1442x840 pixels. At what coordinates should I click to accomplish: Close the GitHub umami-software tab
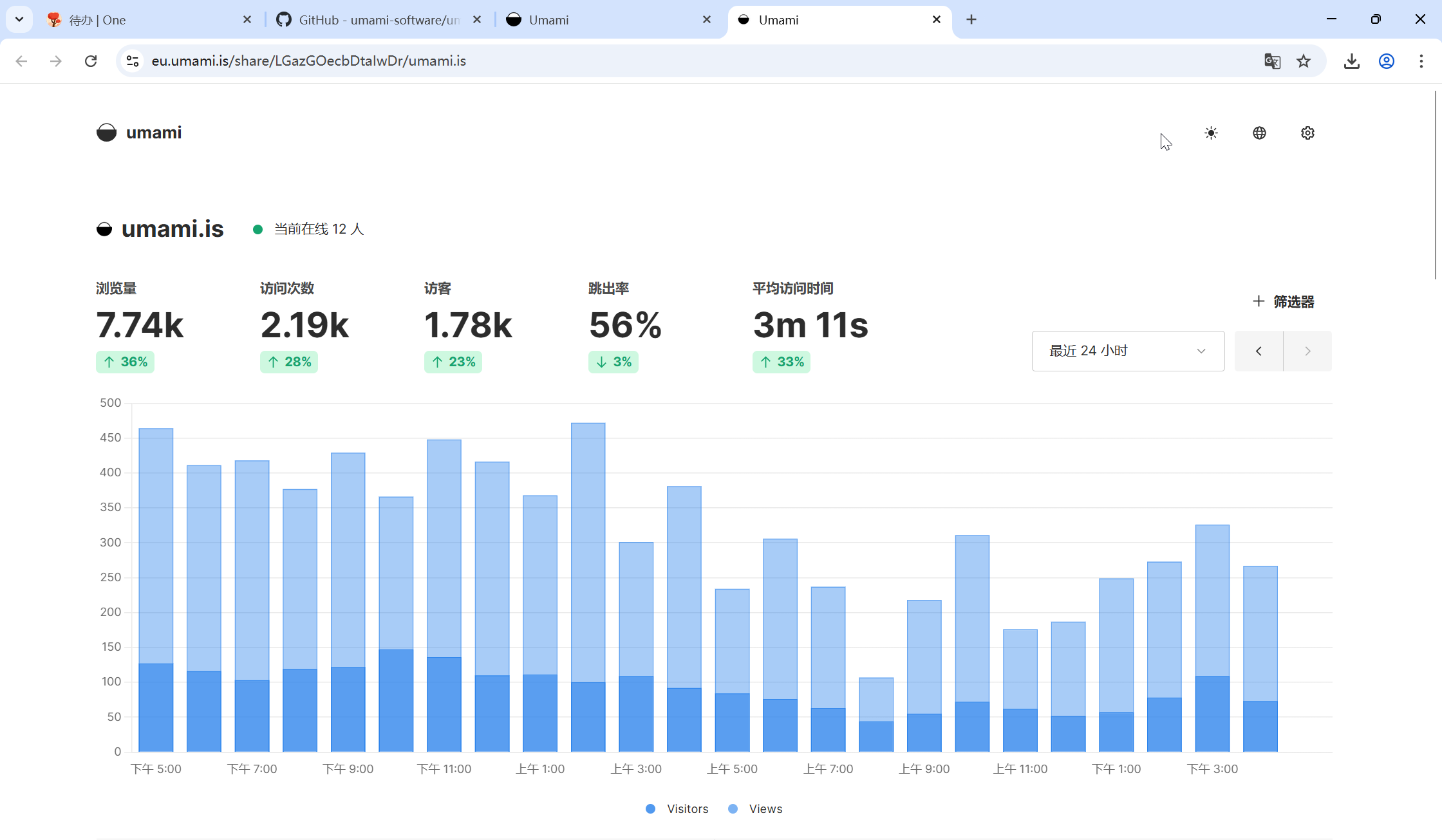pos(477,19)
